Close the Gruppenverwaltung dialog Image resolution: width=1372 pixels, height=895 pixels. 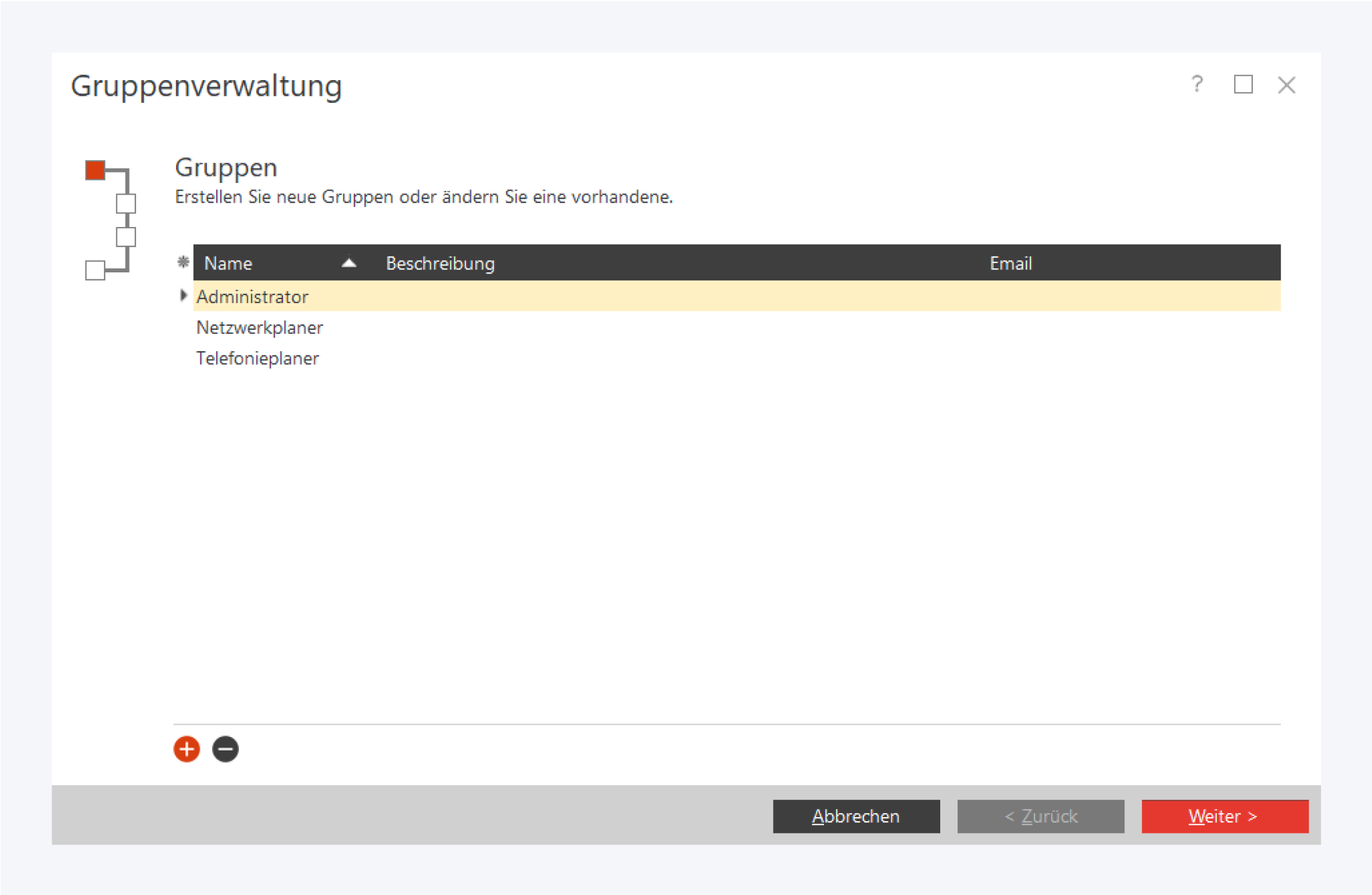tap(1287, 85)
